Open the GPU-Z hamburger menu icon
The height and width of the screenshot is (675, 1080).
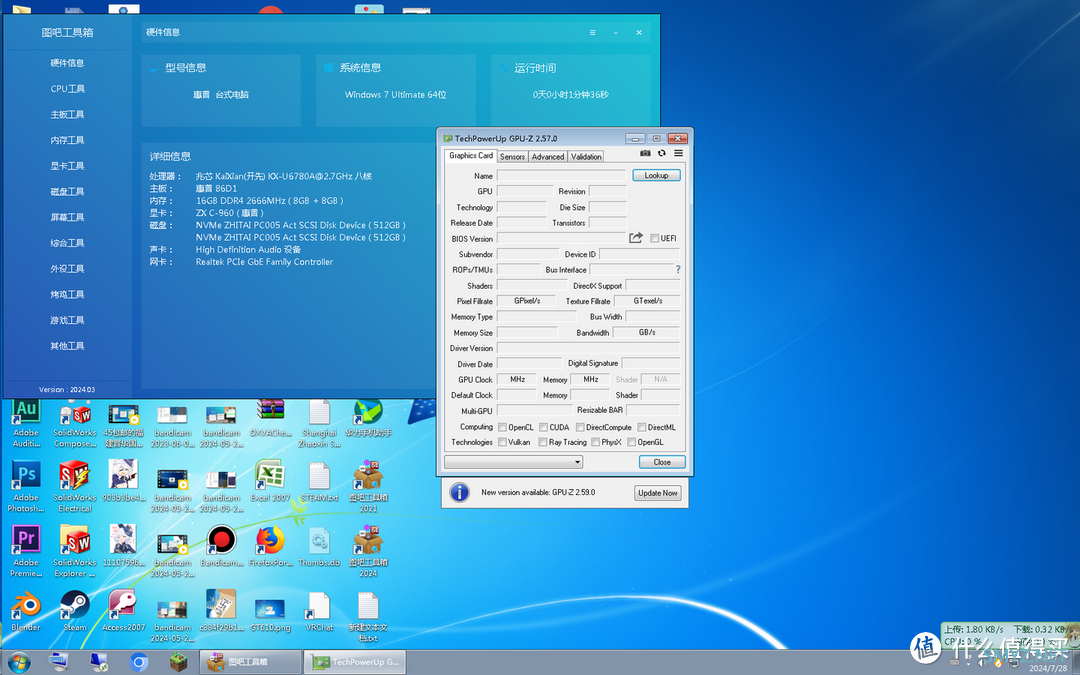click(x=678, y=153)
